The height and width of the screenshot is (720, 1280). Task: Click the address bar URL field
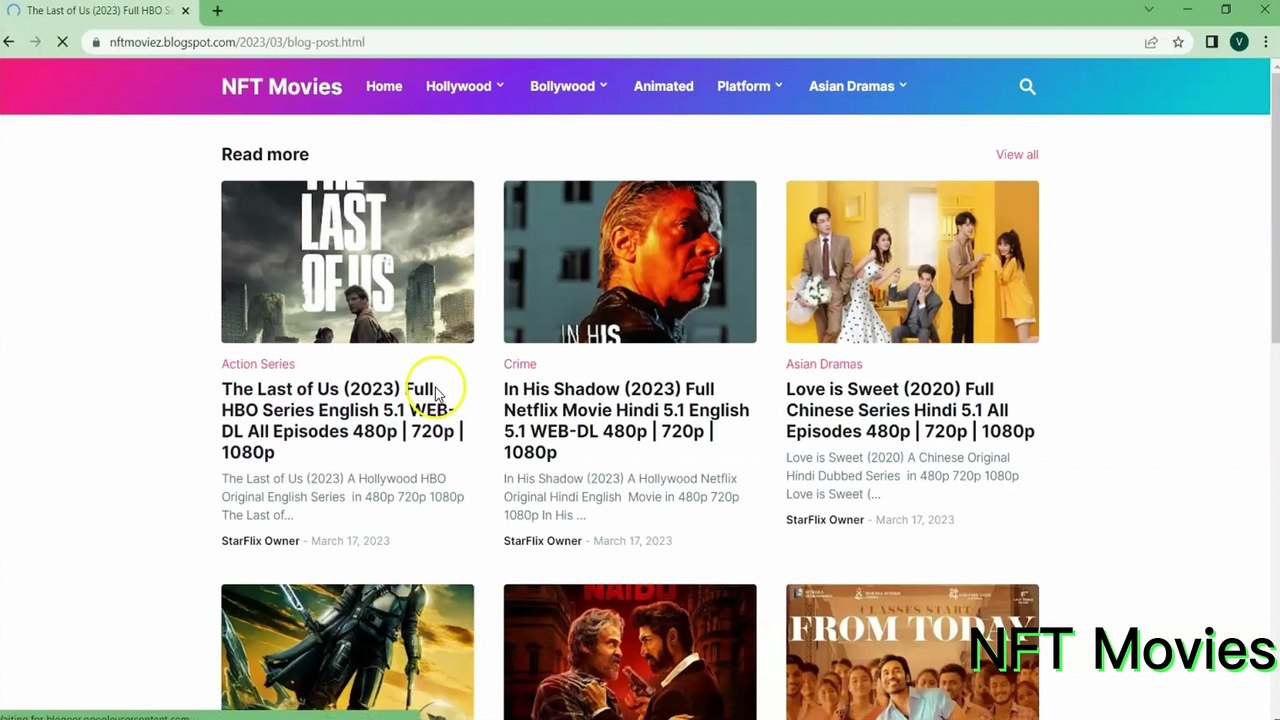point(610,42)
